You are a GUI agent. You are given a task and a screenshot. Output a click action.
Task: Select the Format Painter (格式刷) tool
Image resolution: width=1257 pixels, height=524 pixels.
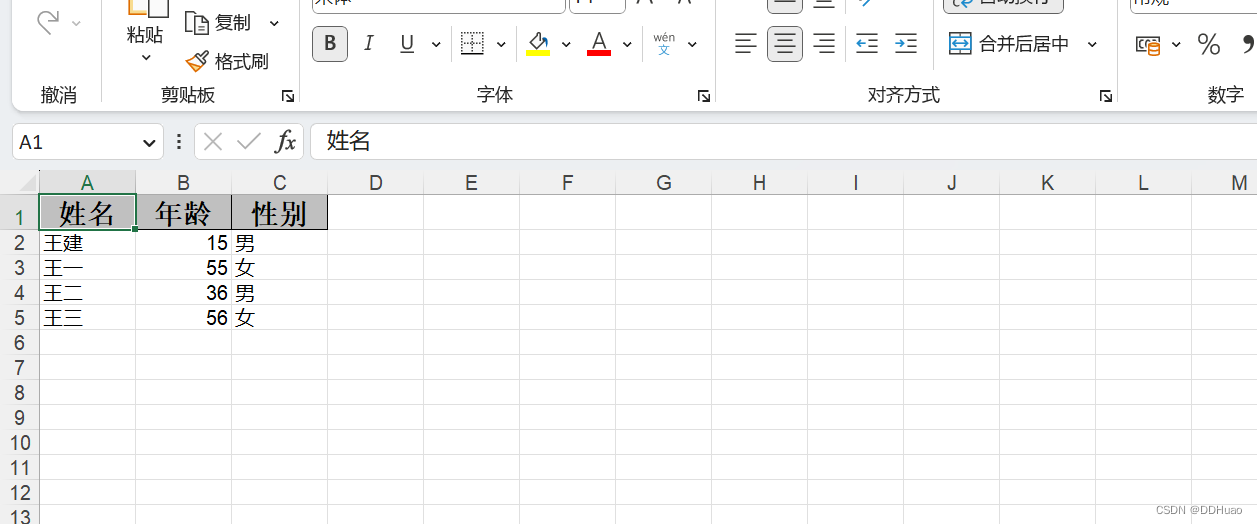(x=227, y=62)
